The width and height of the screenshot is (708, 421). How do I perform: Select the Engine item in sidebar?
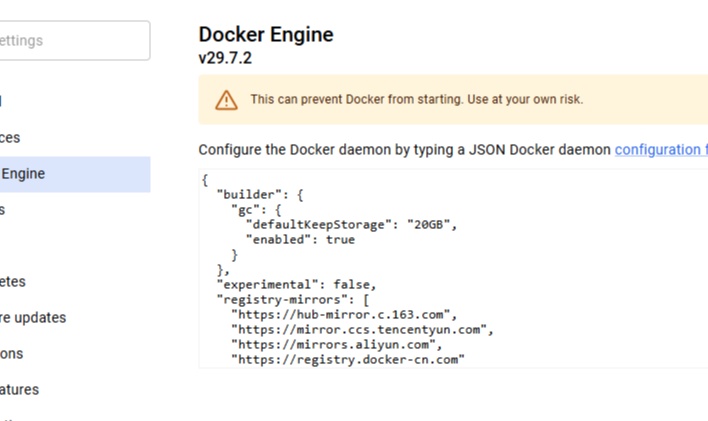(x=75, y=174)
